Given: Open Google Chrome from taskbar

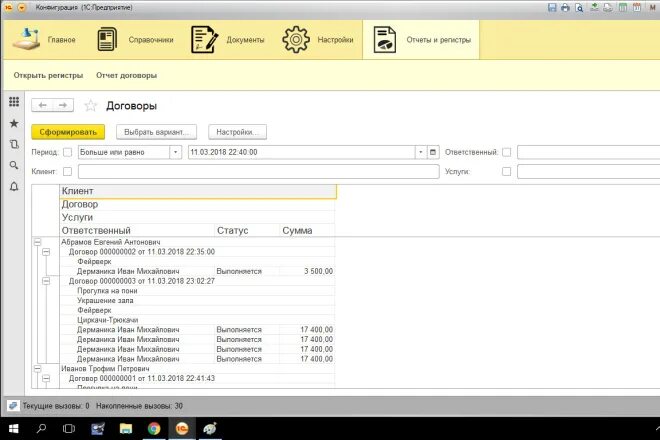Looking at the screenshot, I should pos(154,429).
